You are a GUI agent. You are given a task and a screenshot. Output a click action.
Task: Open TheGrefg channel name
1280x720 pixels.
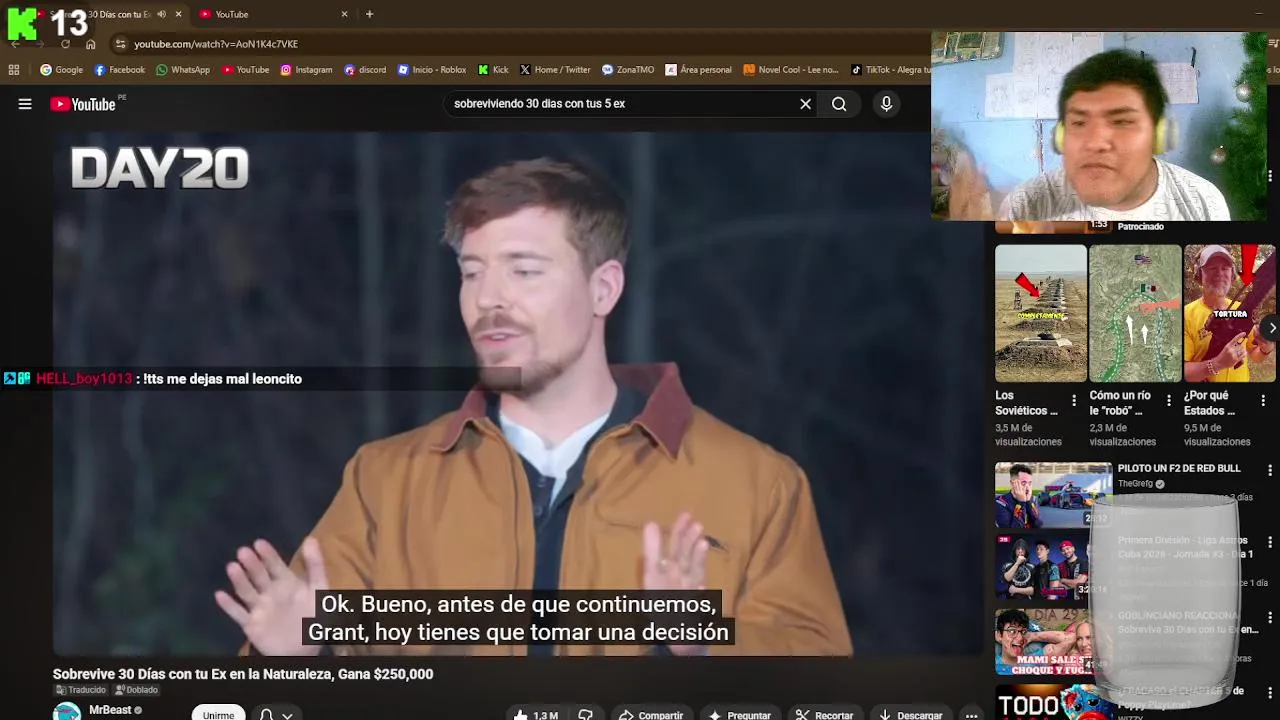[x=1135, y=484]
